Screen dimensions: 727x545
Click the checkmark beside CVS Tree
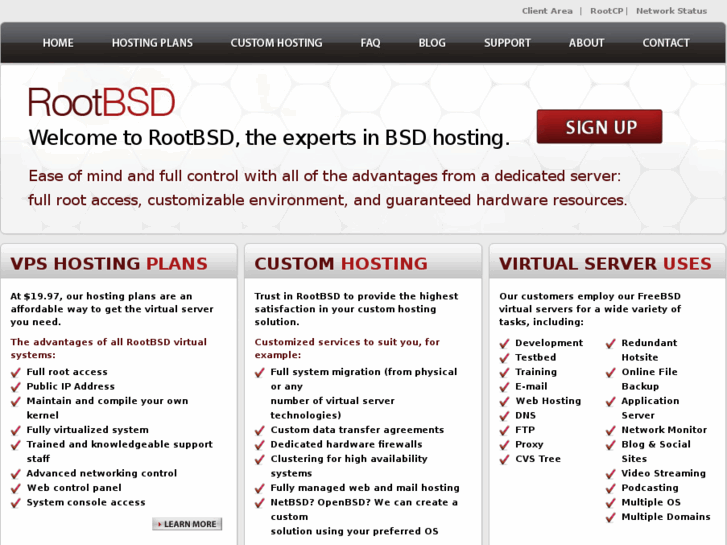(504, 459)
